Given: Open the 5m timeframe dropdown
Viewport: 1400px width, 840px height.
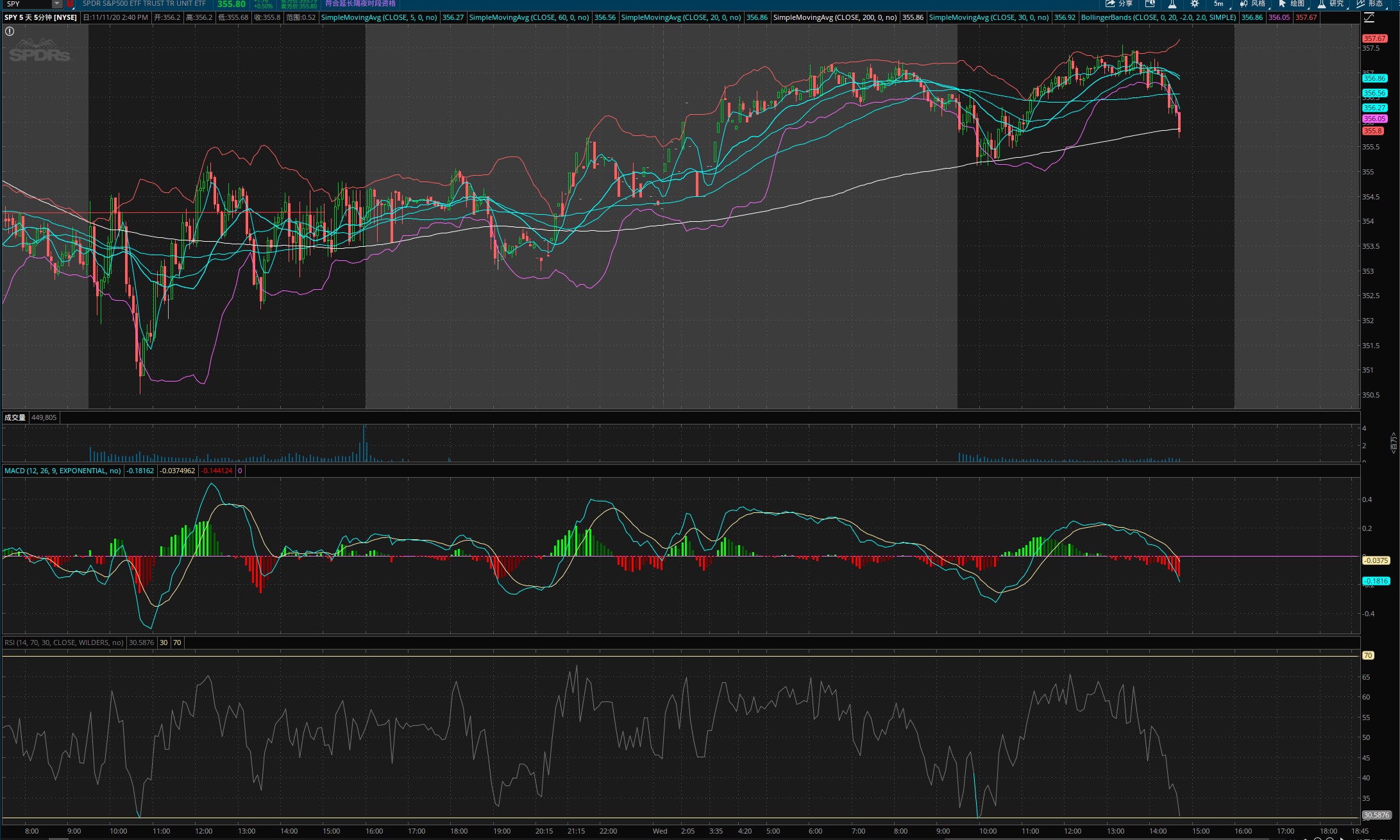Looking at the screenshot, I should 1219,4.
